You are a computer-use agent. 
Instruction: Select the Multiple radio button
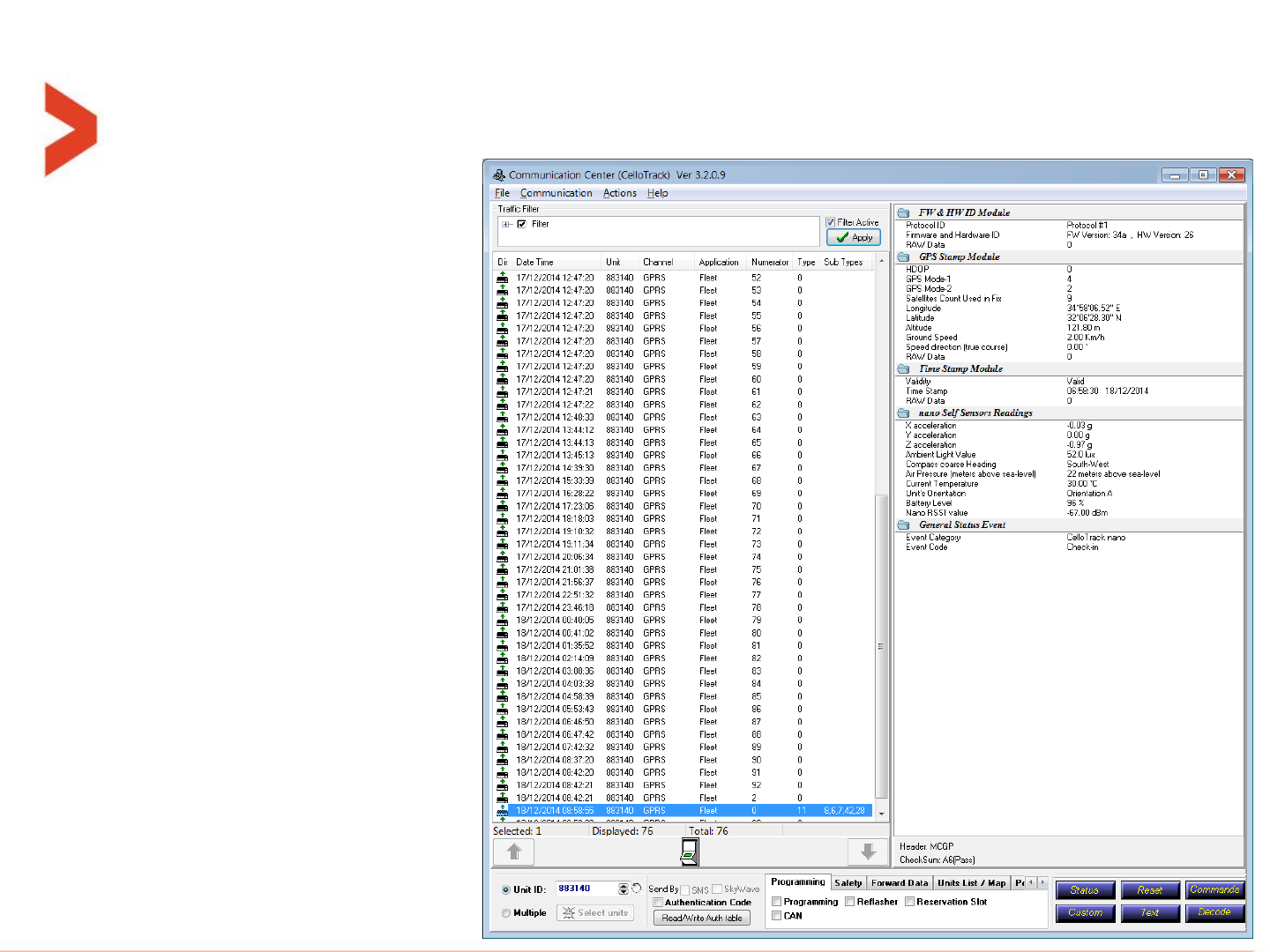click(506, 913)
